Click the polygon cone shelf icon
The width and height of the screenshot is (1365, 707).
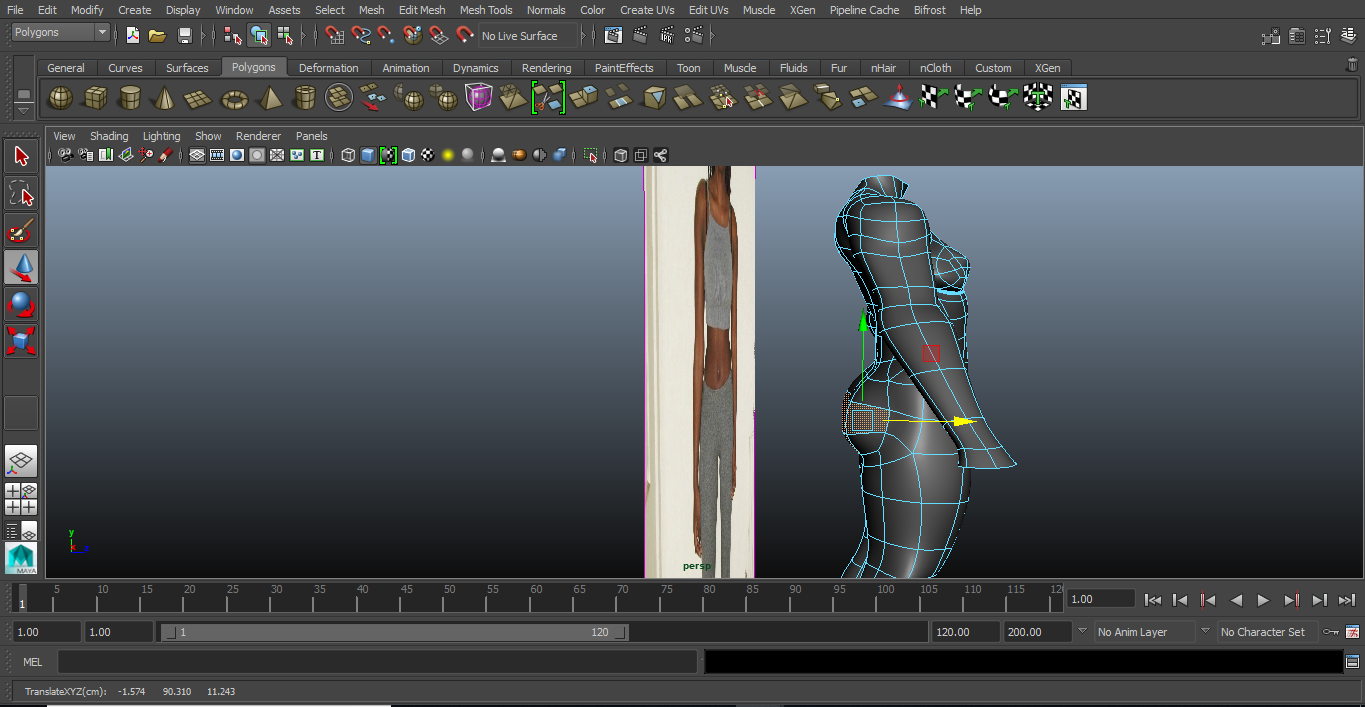(x=165, y=98)
